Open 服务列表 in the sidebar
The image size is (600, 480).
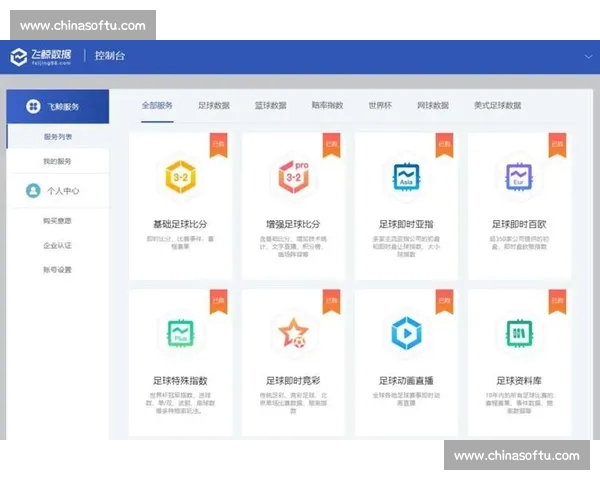point(58,137)
